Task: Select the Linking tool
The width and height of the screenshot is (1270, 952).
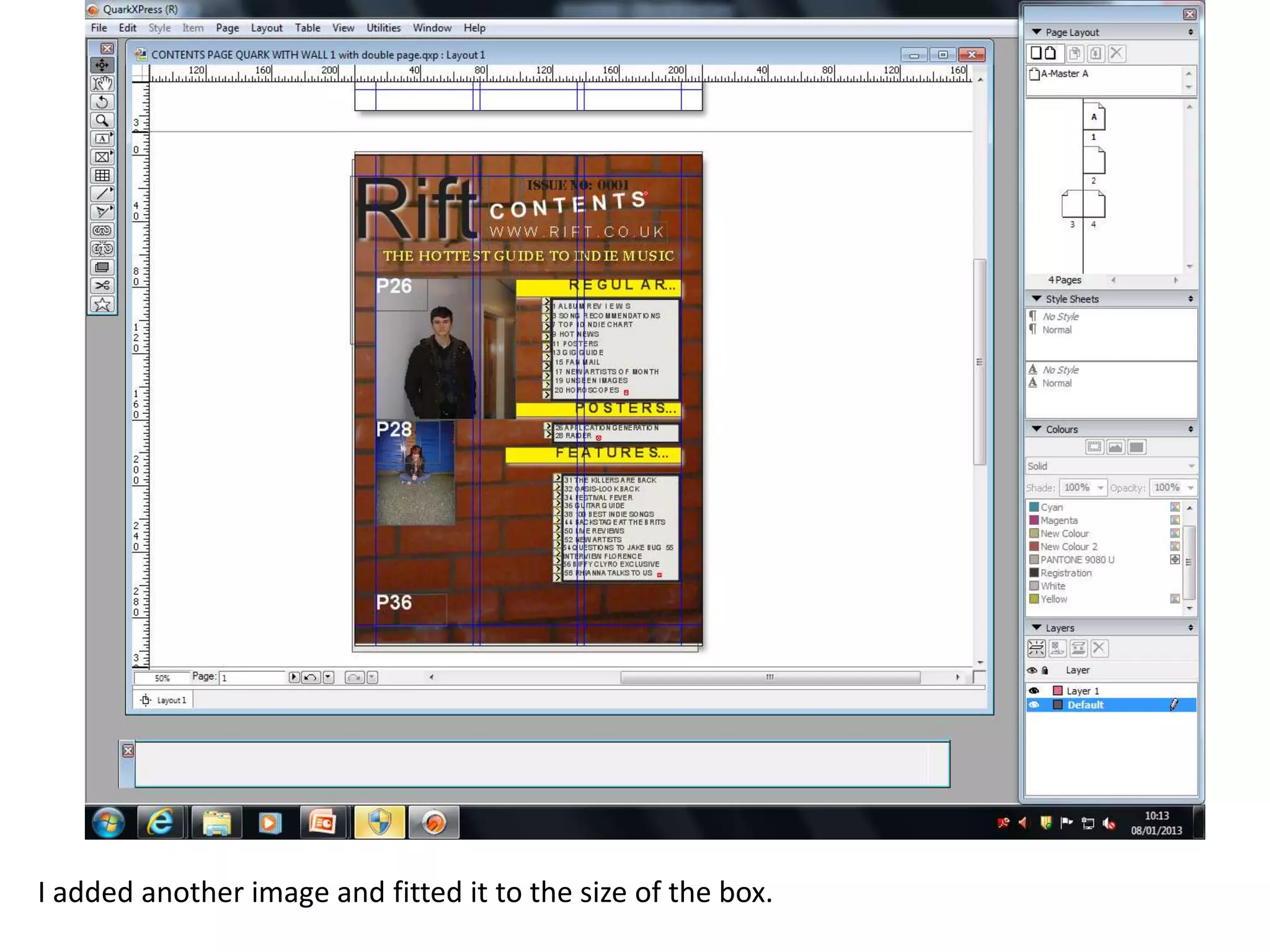Action: [102, 231]
